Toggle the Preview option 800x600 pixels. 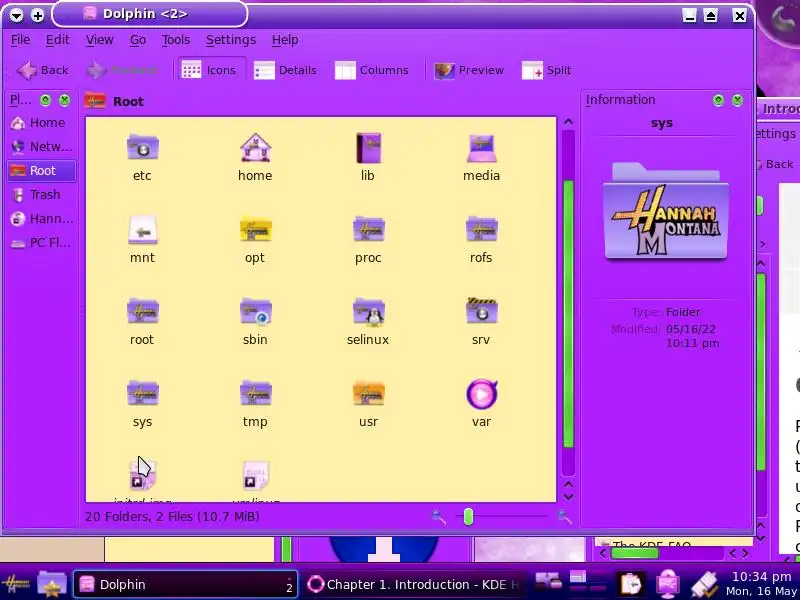pos(468,70)
